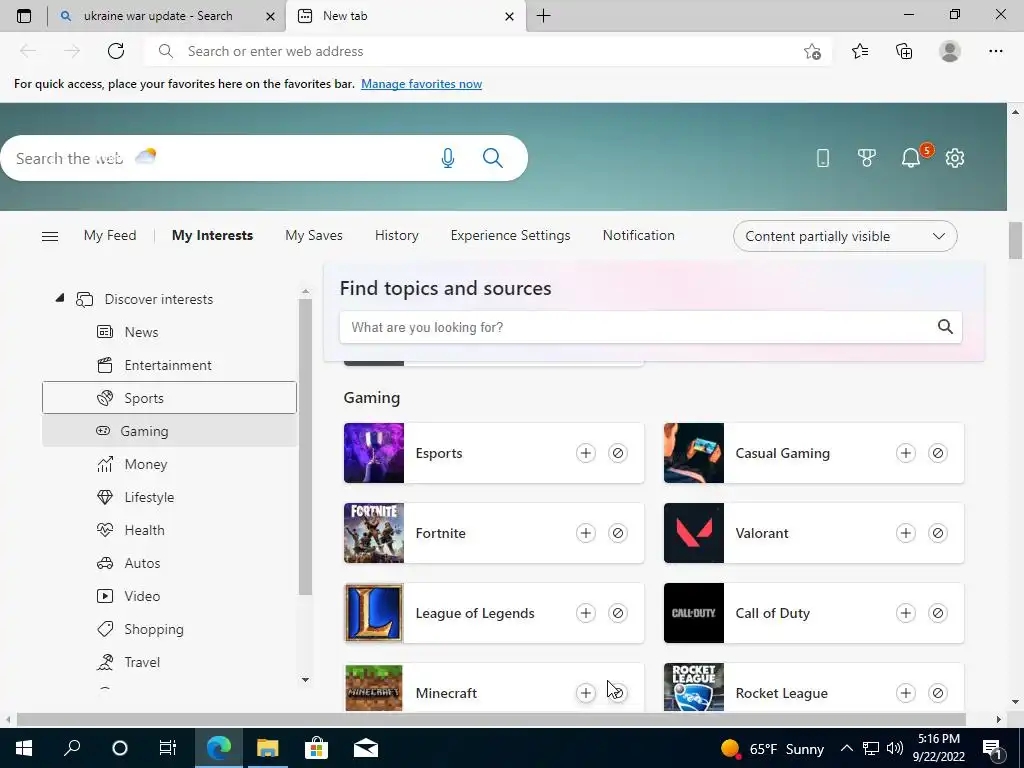The image size is (1024, 768).
Task: Select Autos in interests sidebar
Action: [x=169, y=563]
